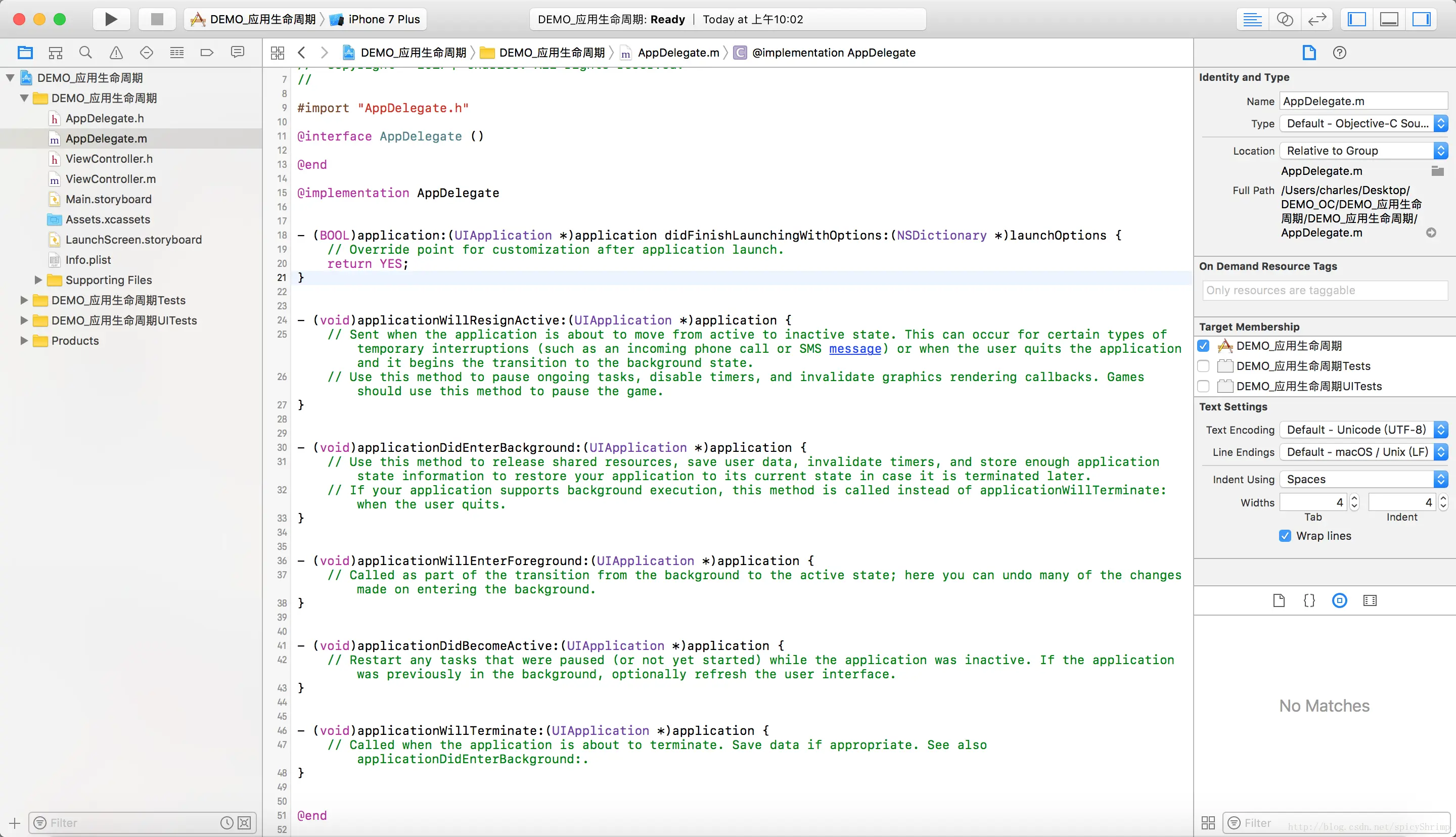
Task: Select ViewController.m in the navigator
Action: [x=110, y=179]
